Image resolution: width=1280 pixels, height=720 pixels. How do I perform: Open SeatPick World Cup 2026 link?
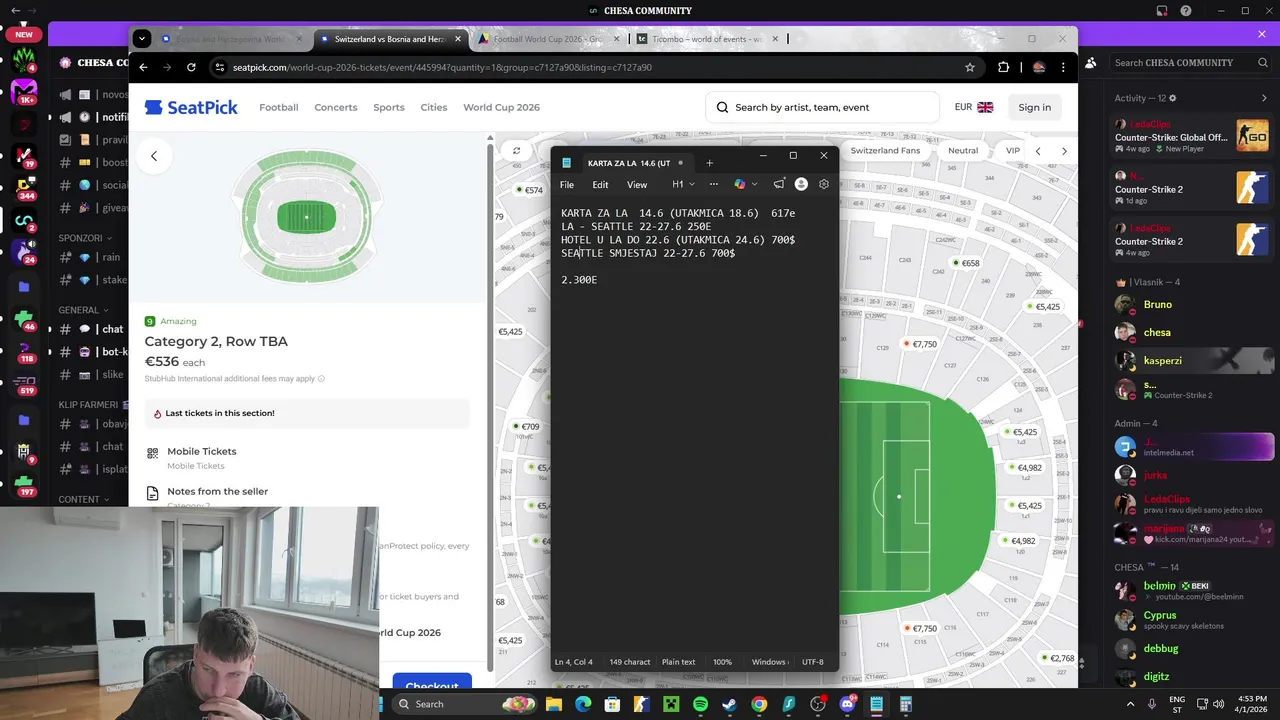(501, 107)
